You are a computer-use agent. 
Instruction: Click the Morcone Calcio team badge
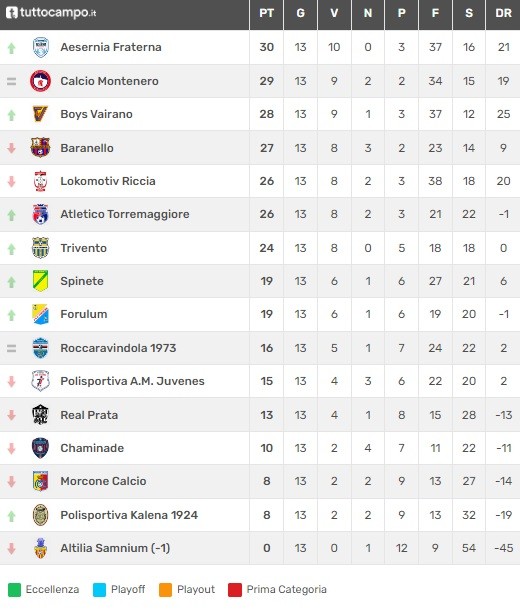point(40,481)
